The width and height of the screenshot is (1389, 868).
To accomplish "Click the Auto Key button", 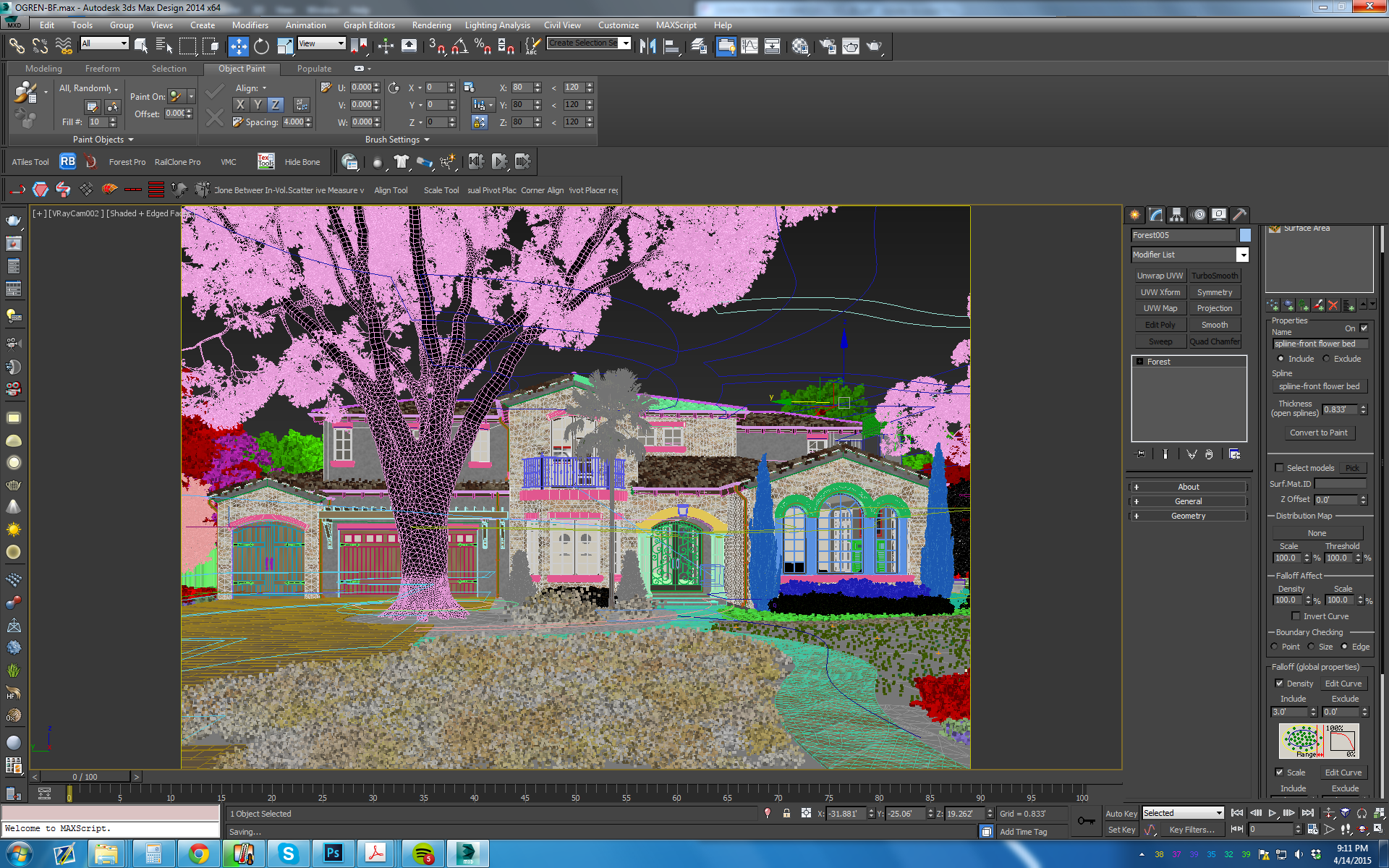I will (1121, 814).
